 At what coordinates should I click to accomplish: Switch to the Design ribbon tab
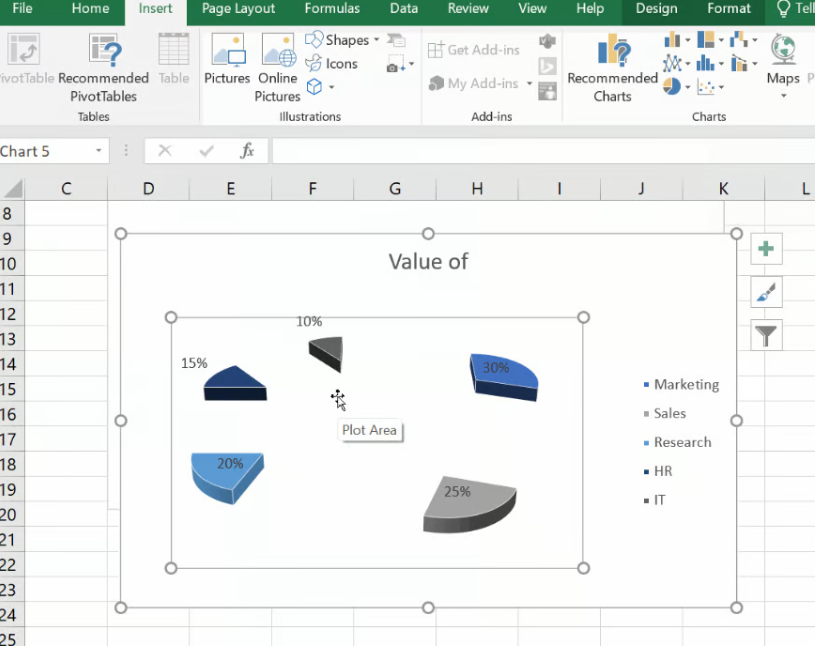click(656, 8)
